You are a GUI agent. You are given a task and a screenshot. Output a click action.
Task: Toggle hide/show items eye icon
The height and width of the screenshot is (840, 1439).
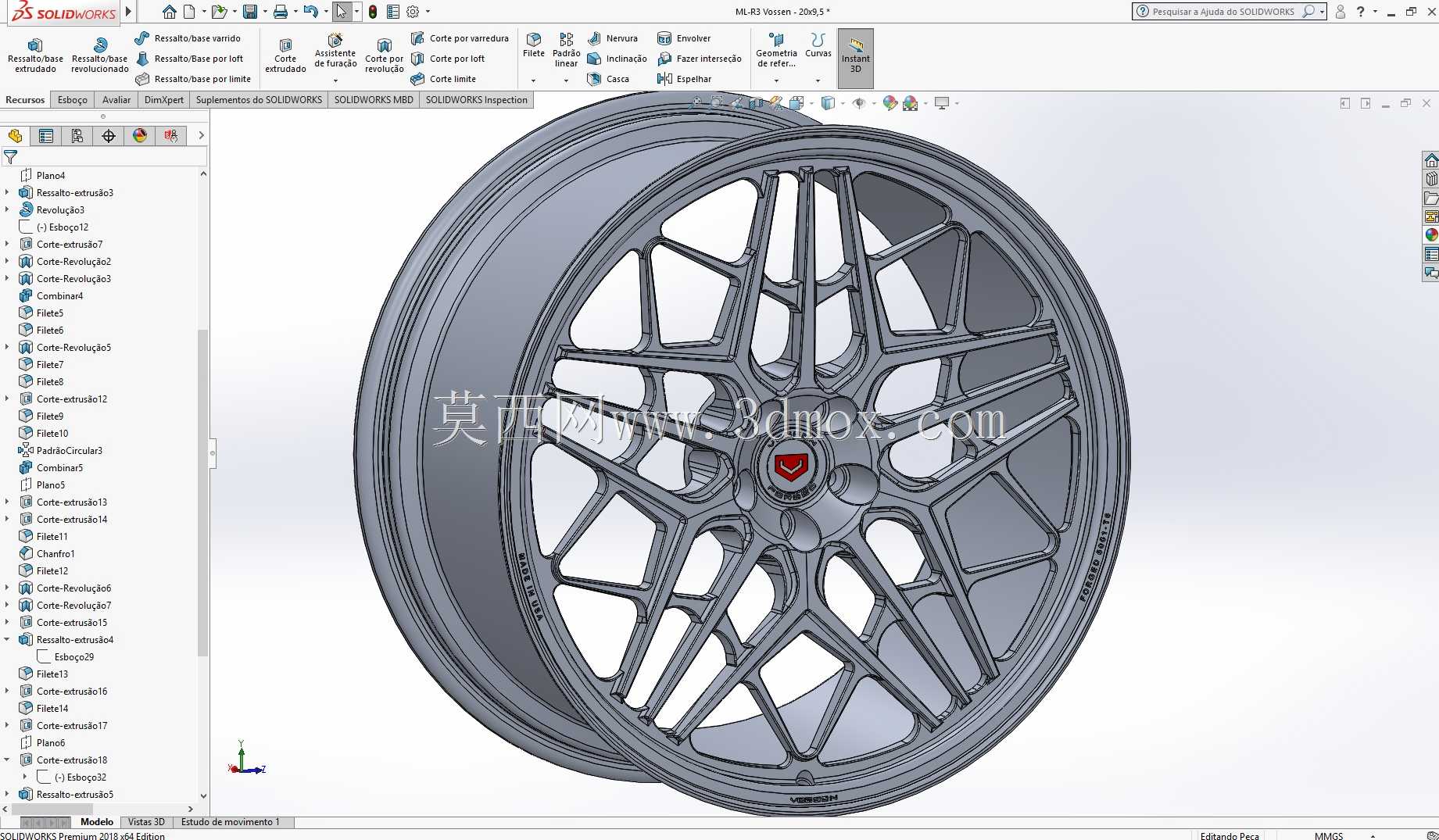[859, 103]
